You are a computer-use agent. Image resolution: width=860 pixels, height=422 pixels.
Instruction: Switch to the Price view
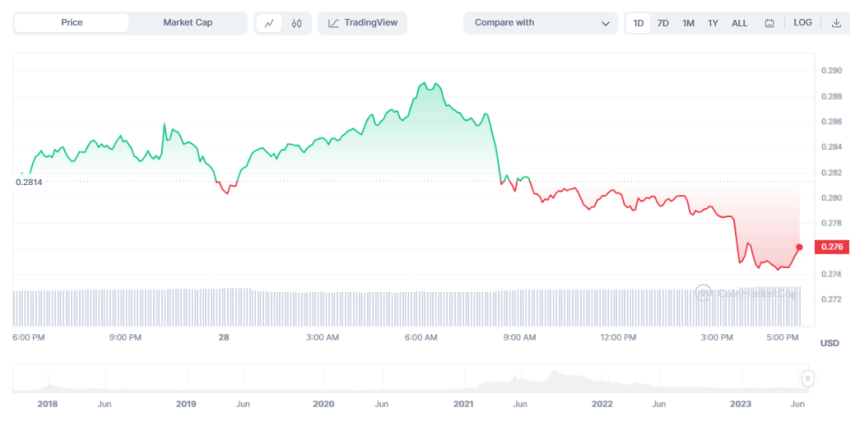click(x=72, y=23)
